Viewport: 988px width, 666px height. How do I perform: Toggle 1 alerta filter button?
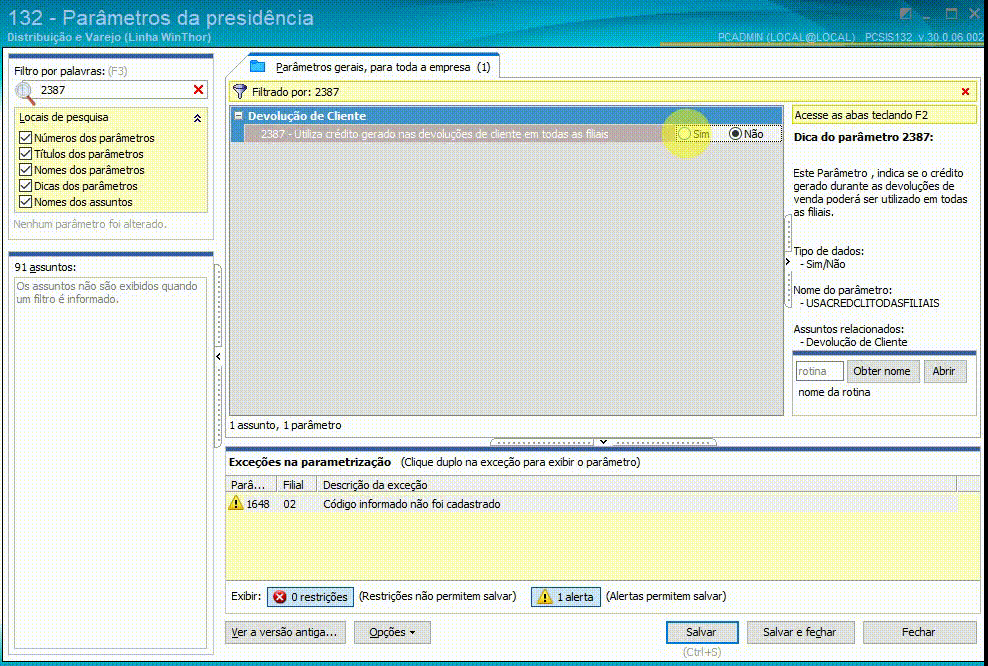tap(566, 597)
